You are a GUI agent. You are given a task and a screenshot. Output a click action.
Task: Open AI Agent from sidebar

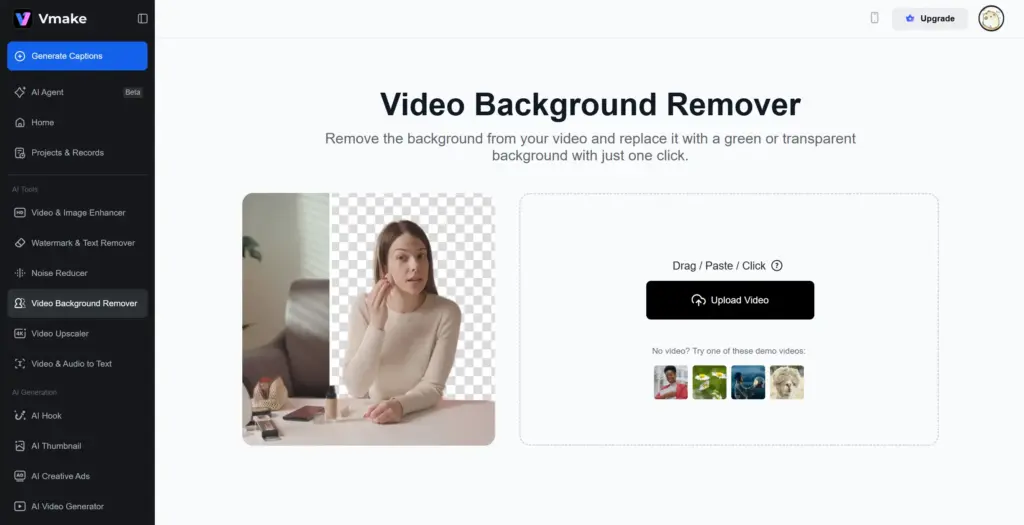77,92
